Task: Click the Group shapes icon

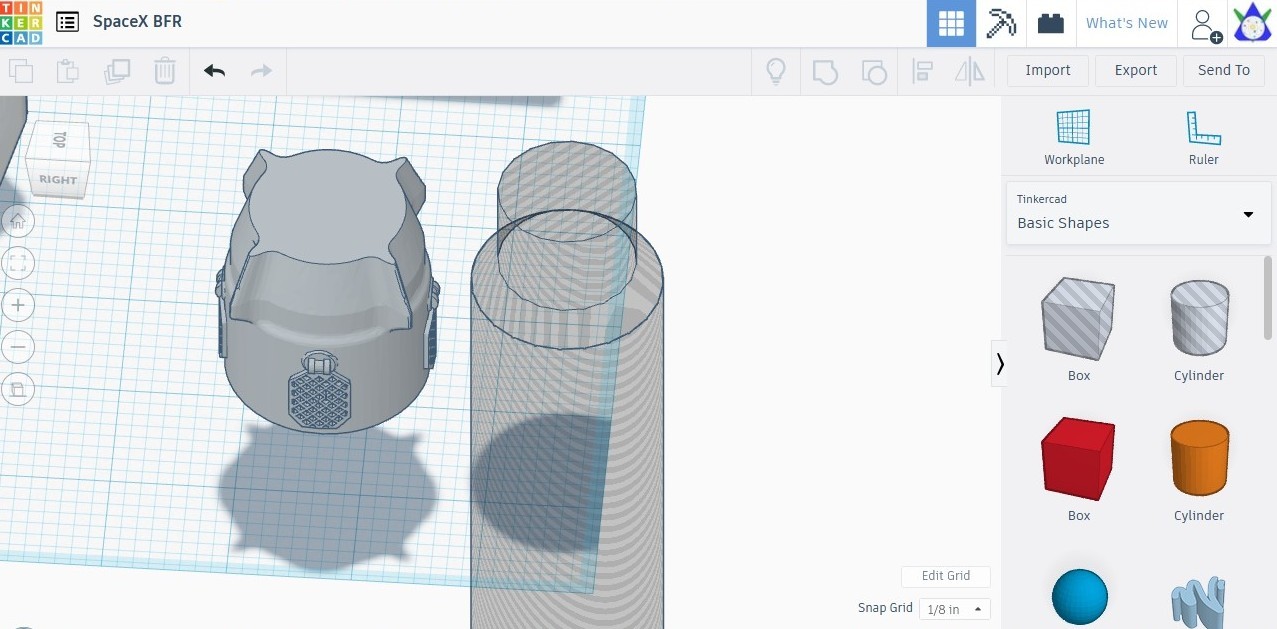Action: pyautogui.click(x=825, y=71)
